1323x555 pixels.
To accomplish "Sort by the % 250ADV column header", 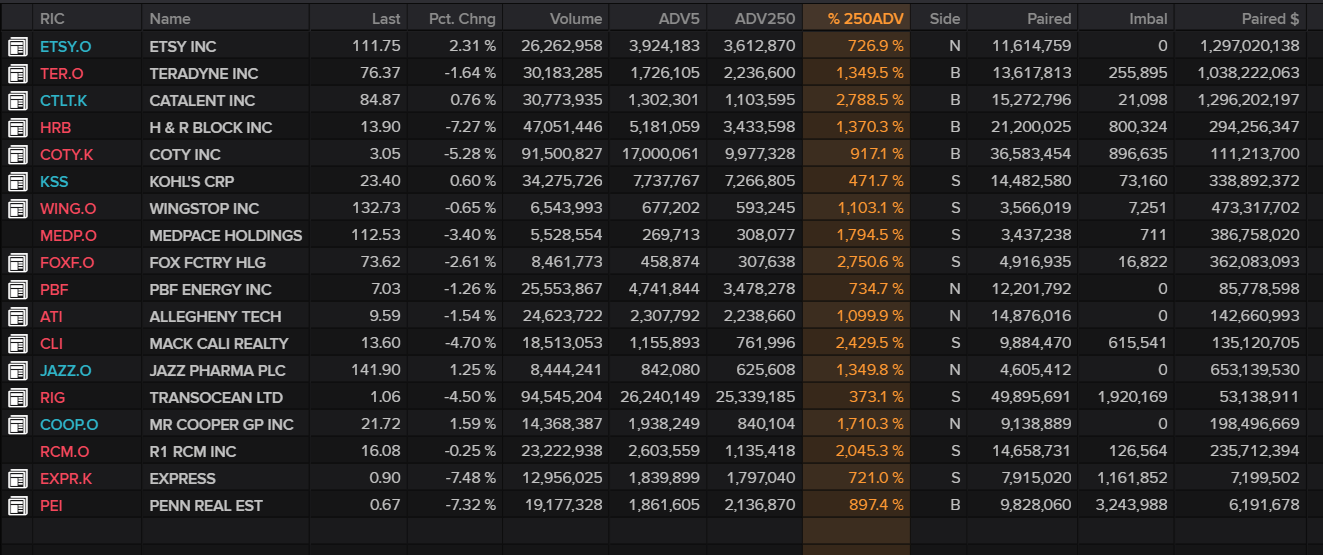I will pos(866,18).
